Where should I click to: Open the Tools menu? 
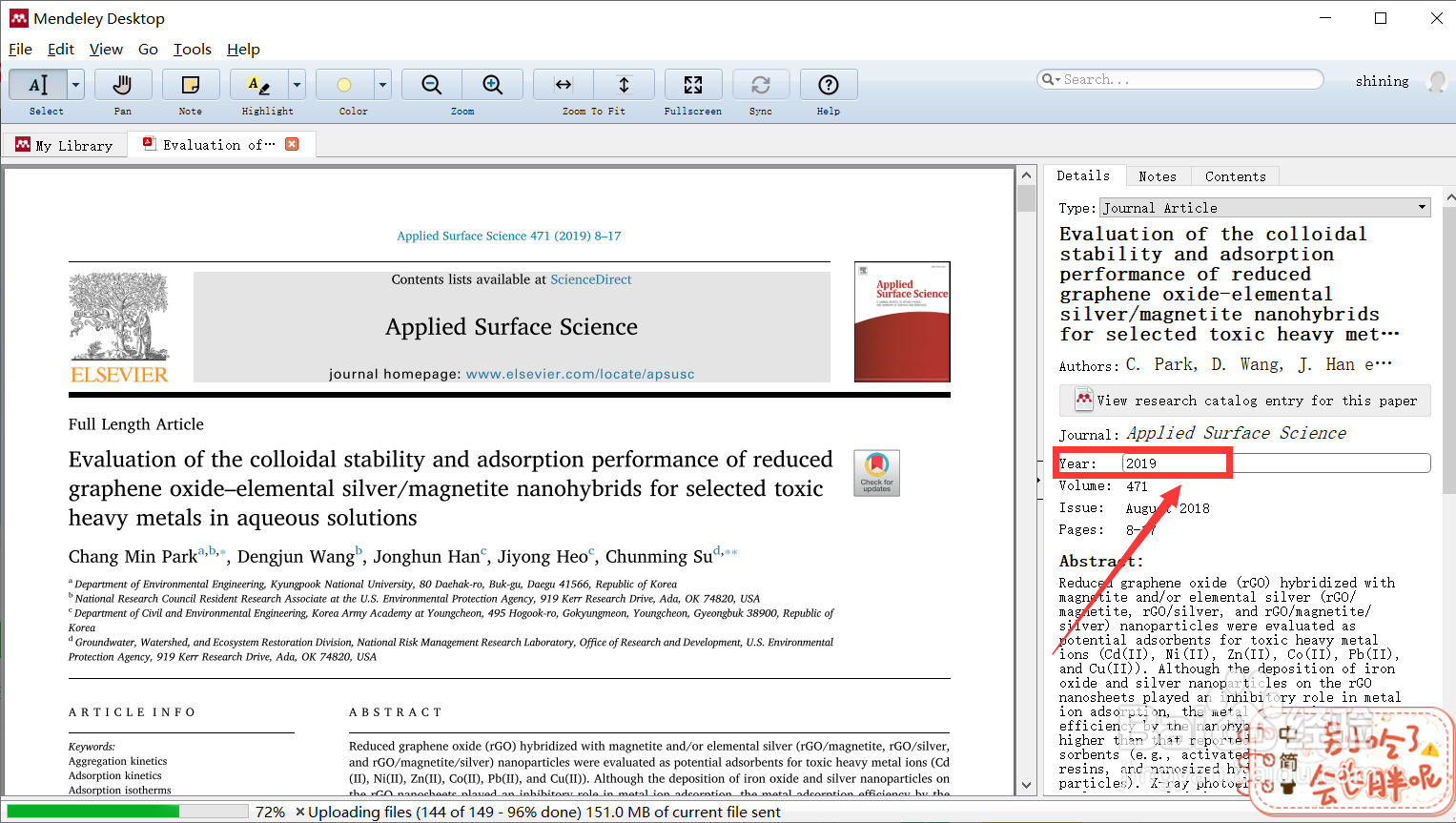pos(193,50)
